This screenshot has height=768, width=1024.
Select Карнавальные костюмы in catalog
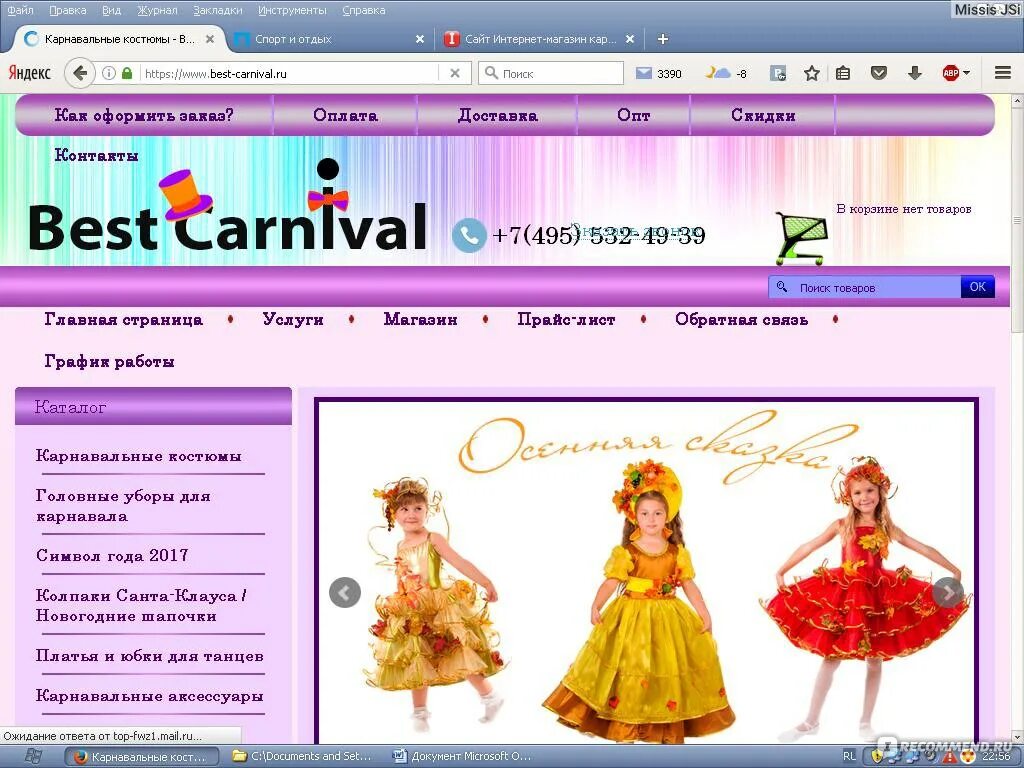pos(138,456)
